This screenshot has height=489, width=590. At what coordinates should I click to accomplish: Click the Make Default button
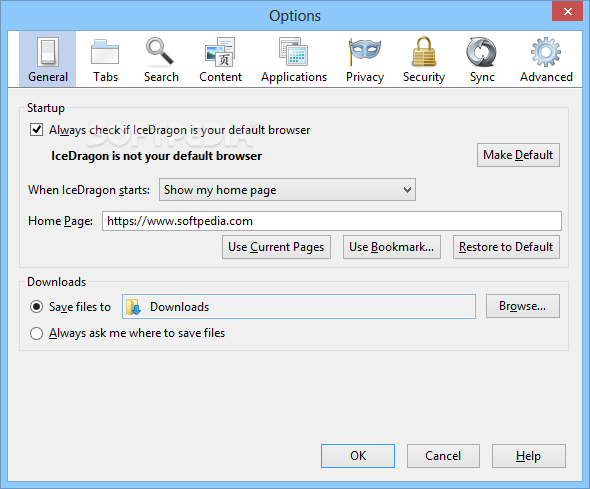518,155
